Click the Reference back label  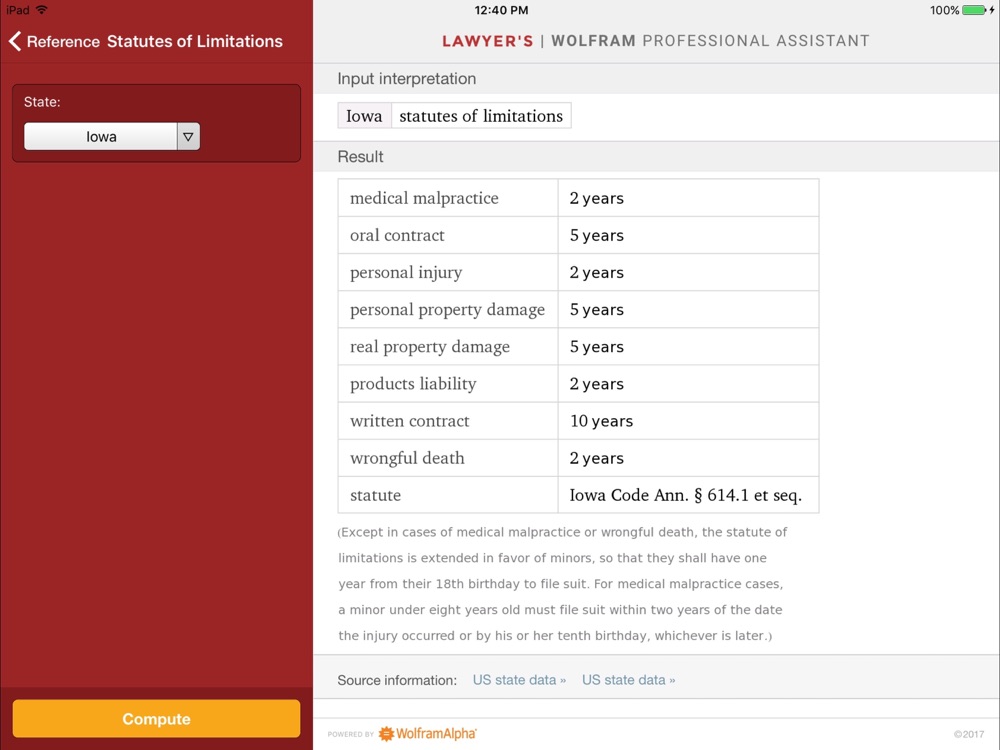(x=63, y=41)
